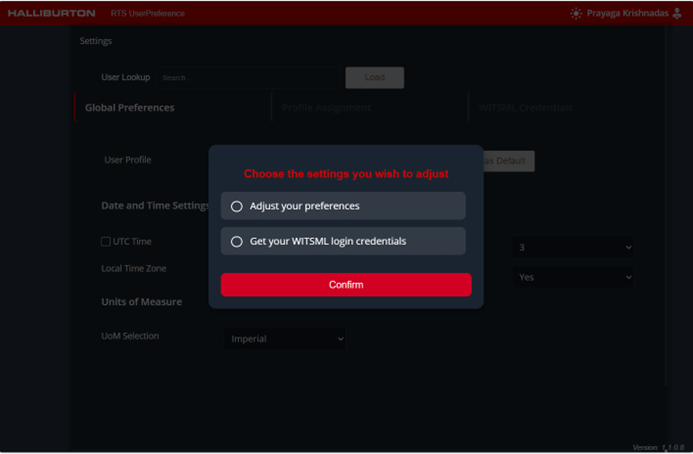Click the User Lookup search field
The height and width of the screenshot is (454, 693).
click(x=248, y=77)
